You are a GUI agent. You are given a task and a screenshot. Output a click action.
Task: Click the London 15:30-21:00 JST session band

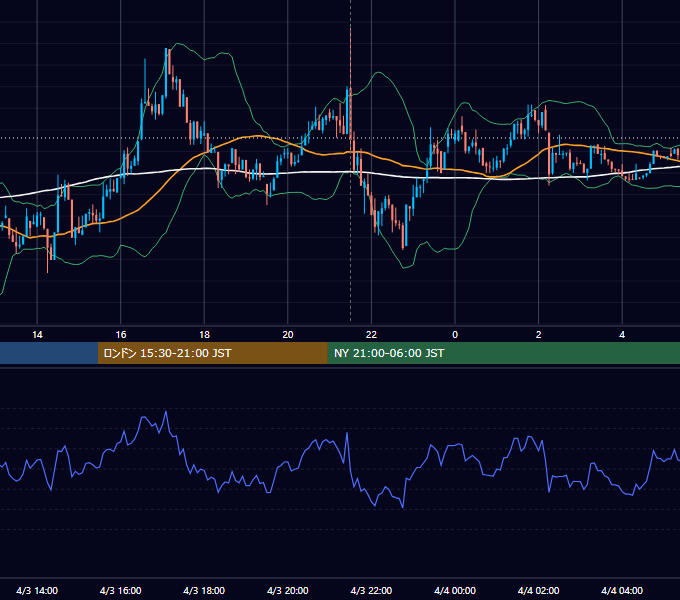[212, 353]
